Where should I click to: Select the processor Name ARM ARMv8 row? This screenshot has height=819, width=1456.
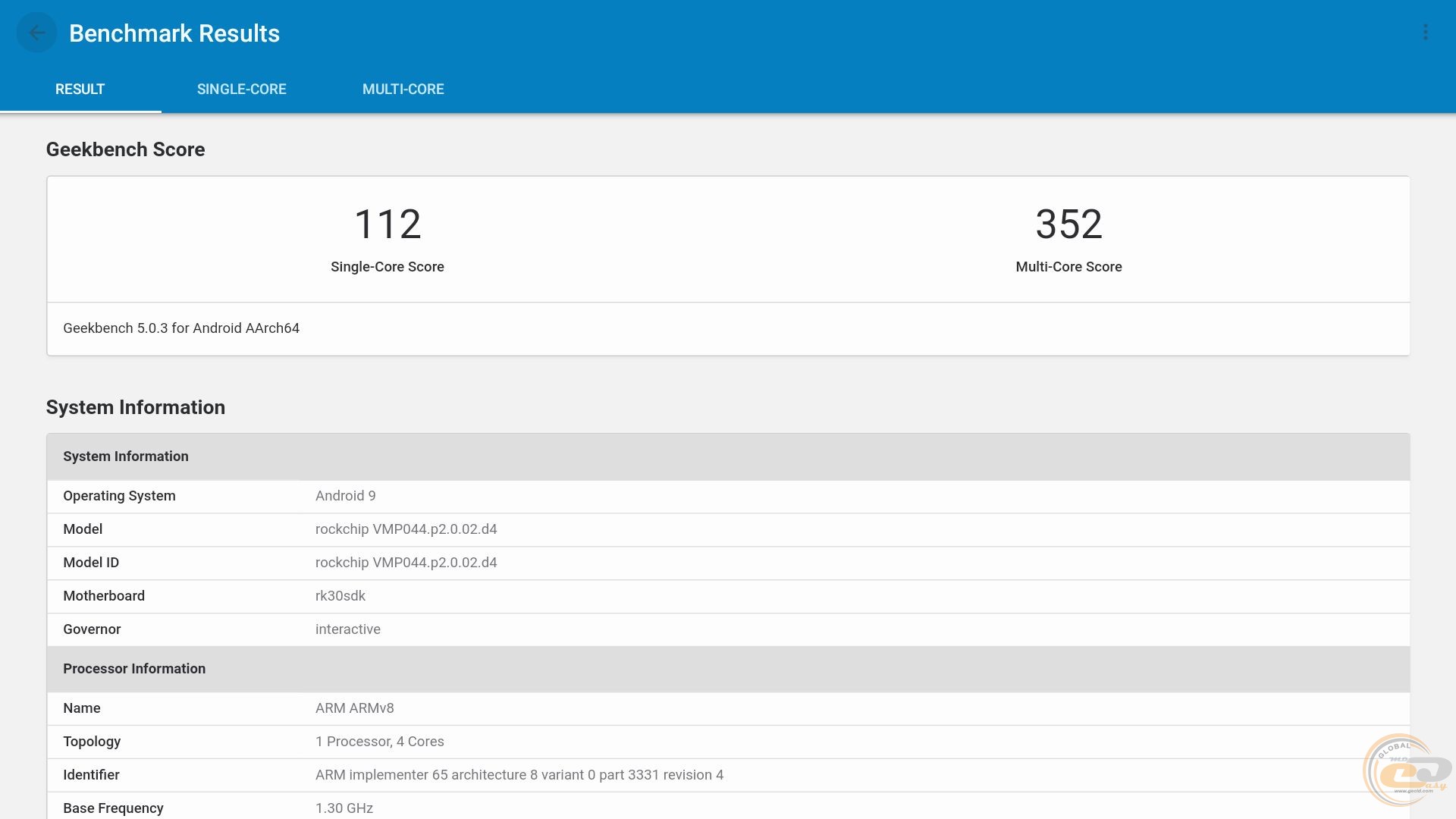[728, 708]
